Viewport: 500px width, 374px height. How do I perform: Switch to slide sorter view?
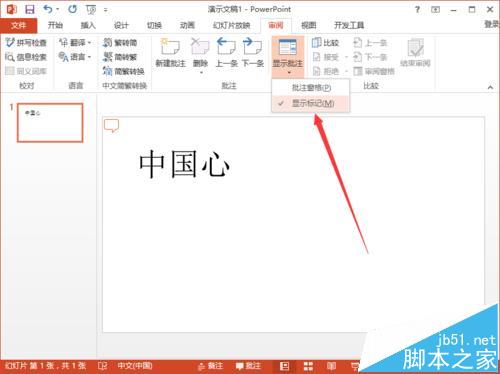(308, 366)
